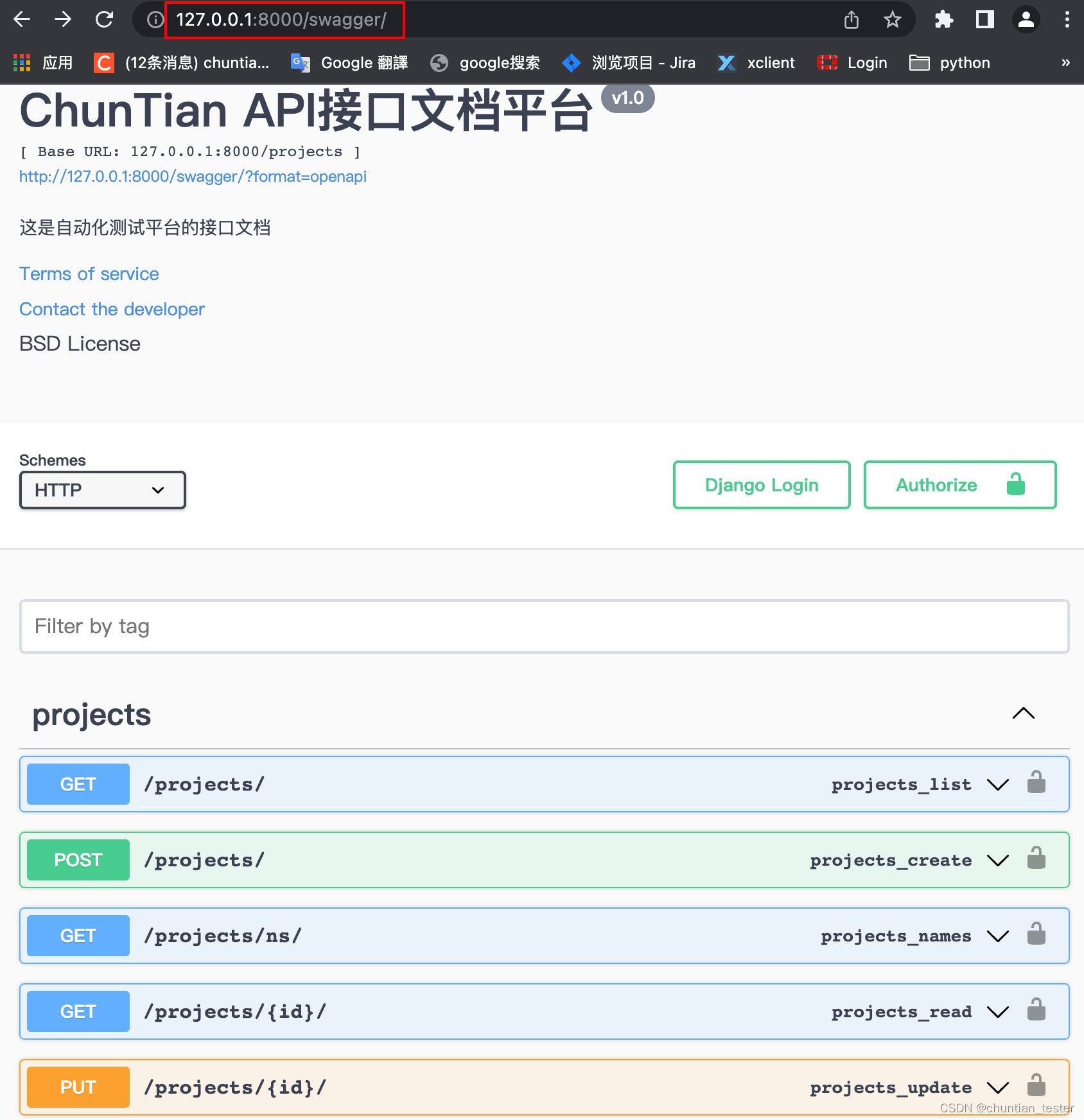Open the Schemes HTTP dropdown
Image resolution: width=1084 pixels, height=1120 pixels.
[102, 490]
